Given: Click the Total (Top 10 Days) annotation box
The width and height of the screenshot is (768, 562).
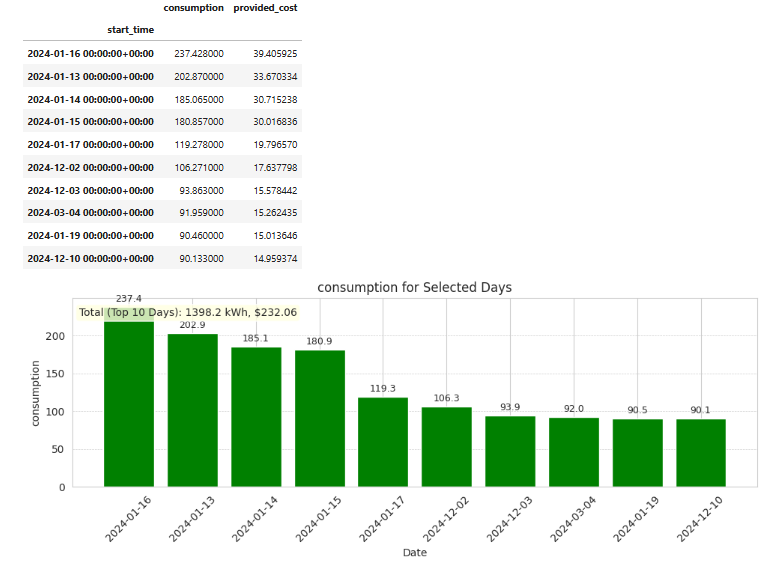Looking at the screenshot, I should 187,312.
